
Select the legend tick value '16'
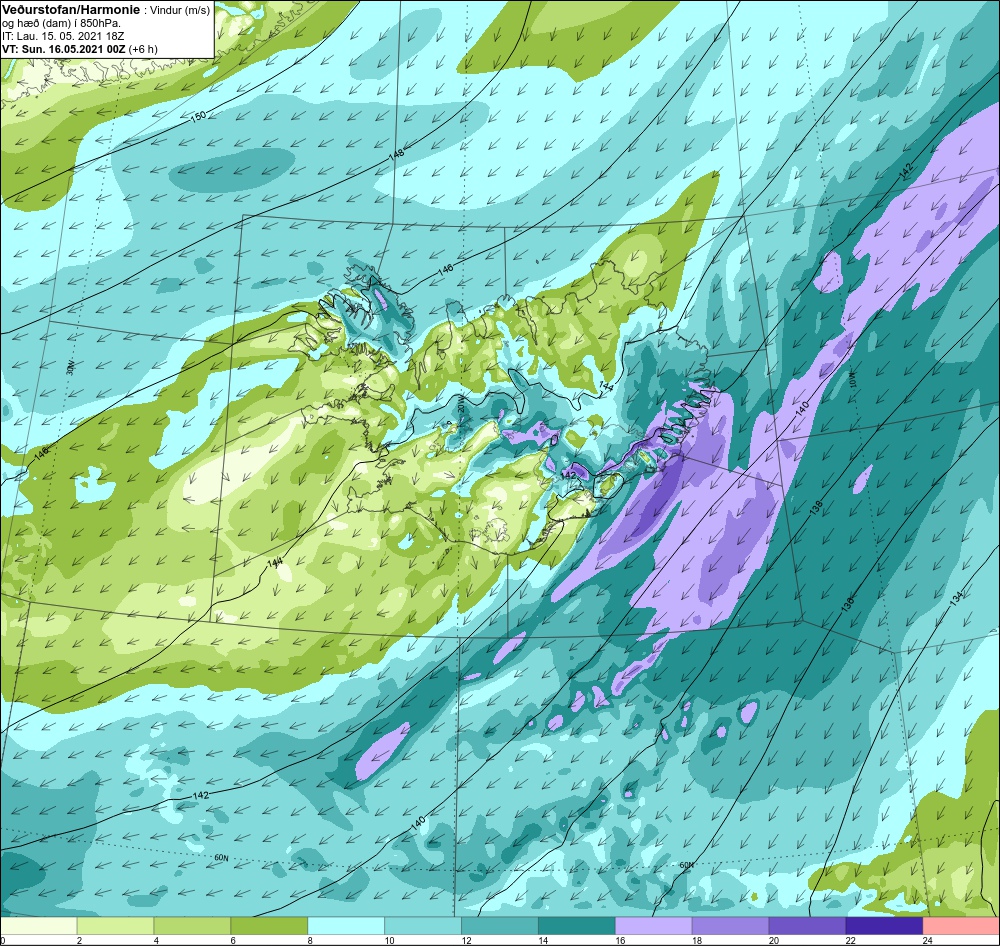tap(620, 940)
